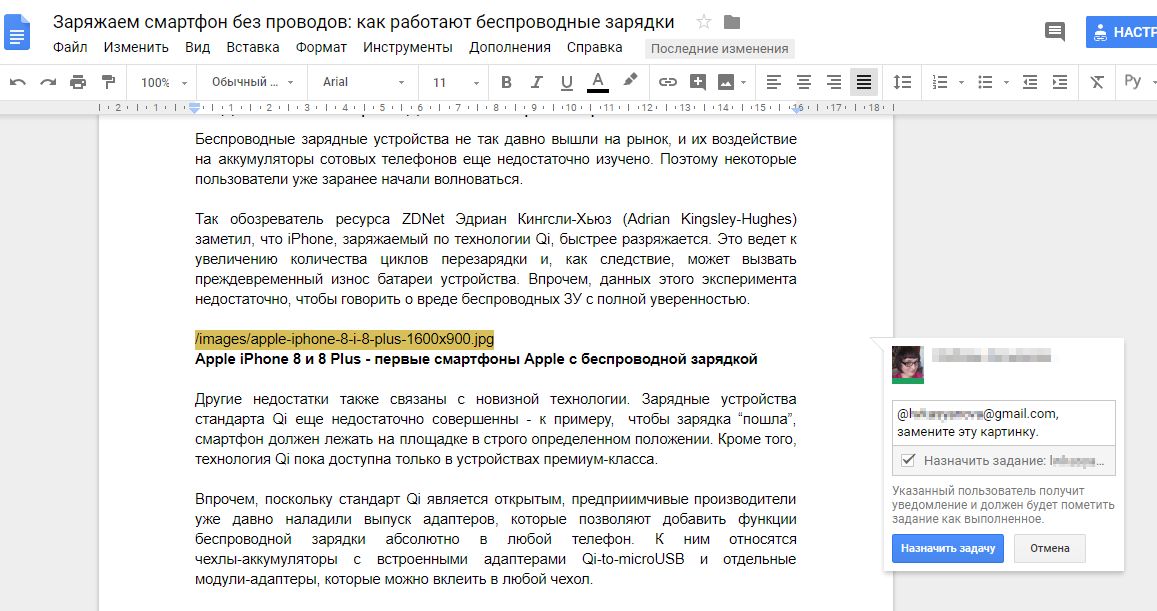Click the comment text input box
1157x611 pixels.
1004,423
